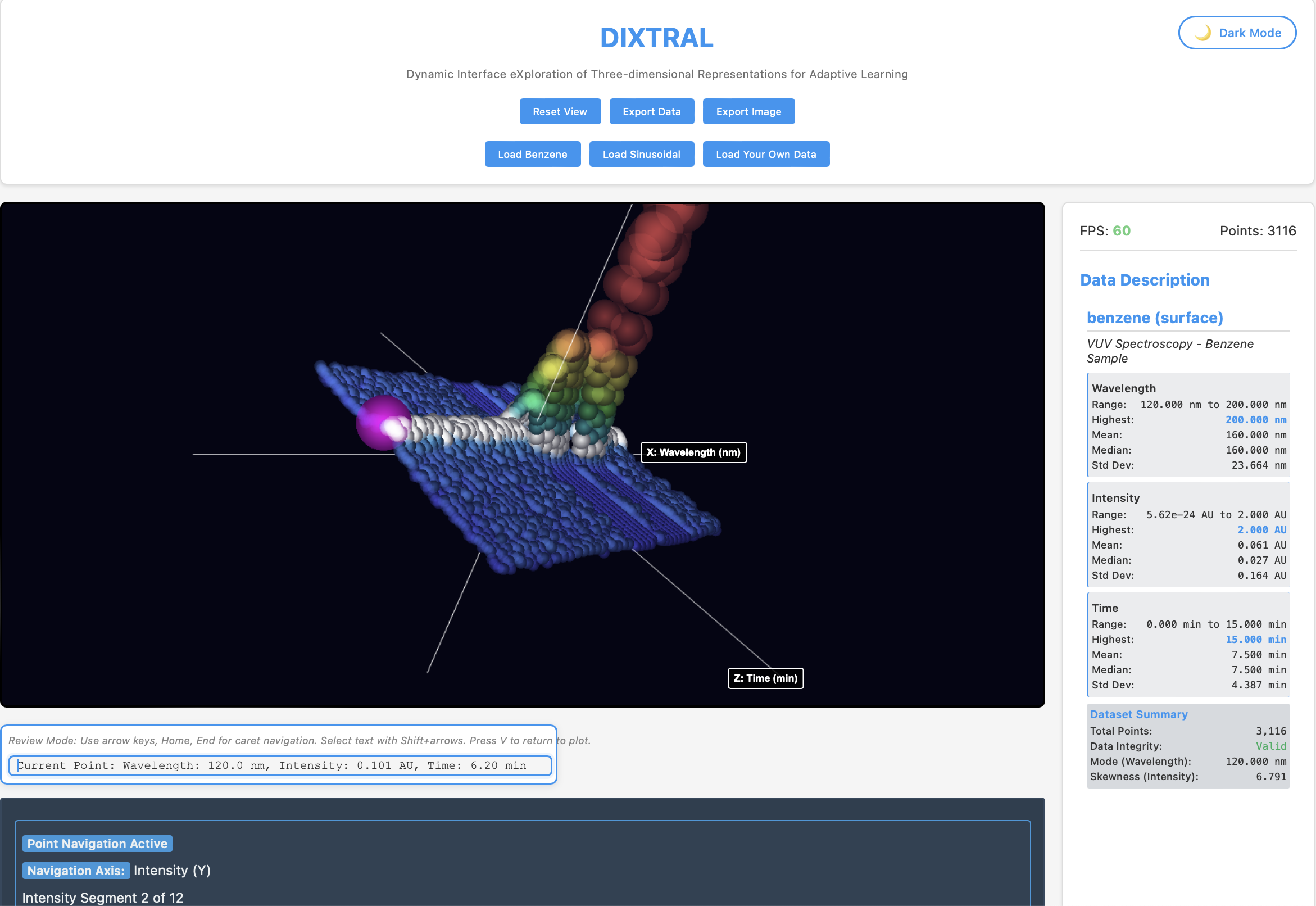Click the Point Navigation Active badge

click(x=97, y=843)
